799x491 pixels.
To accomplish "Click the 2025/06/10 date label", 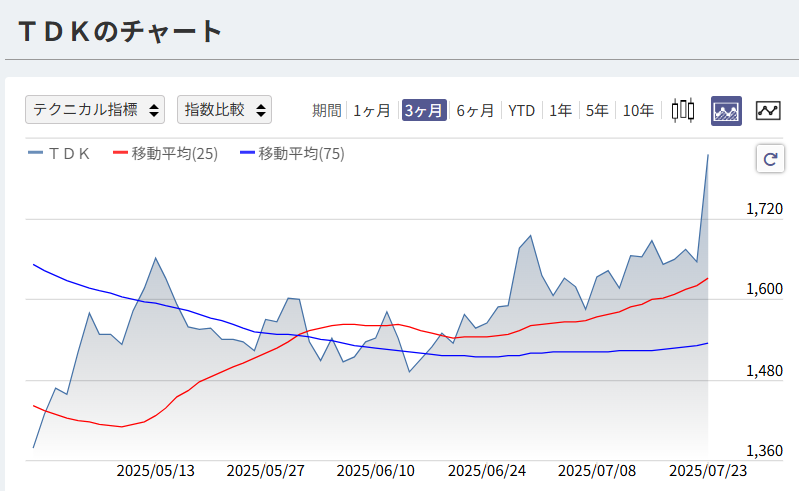I will click(x=376, y=471).
